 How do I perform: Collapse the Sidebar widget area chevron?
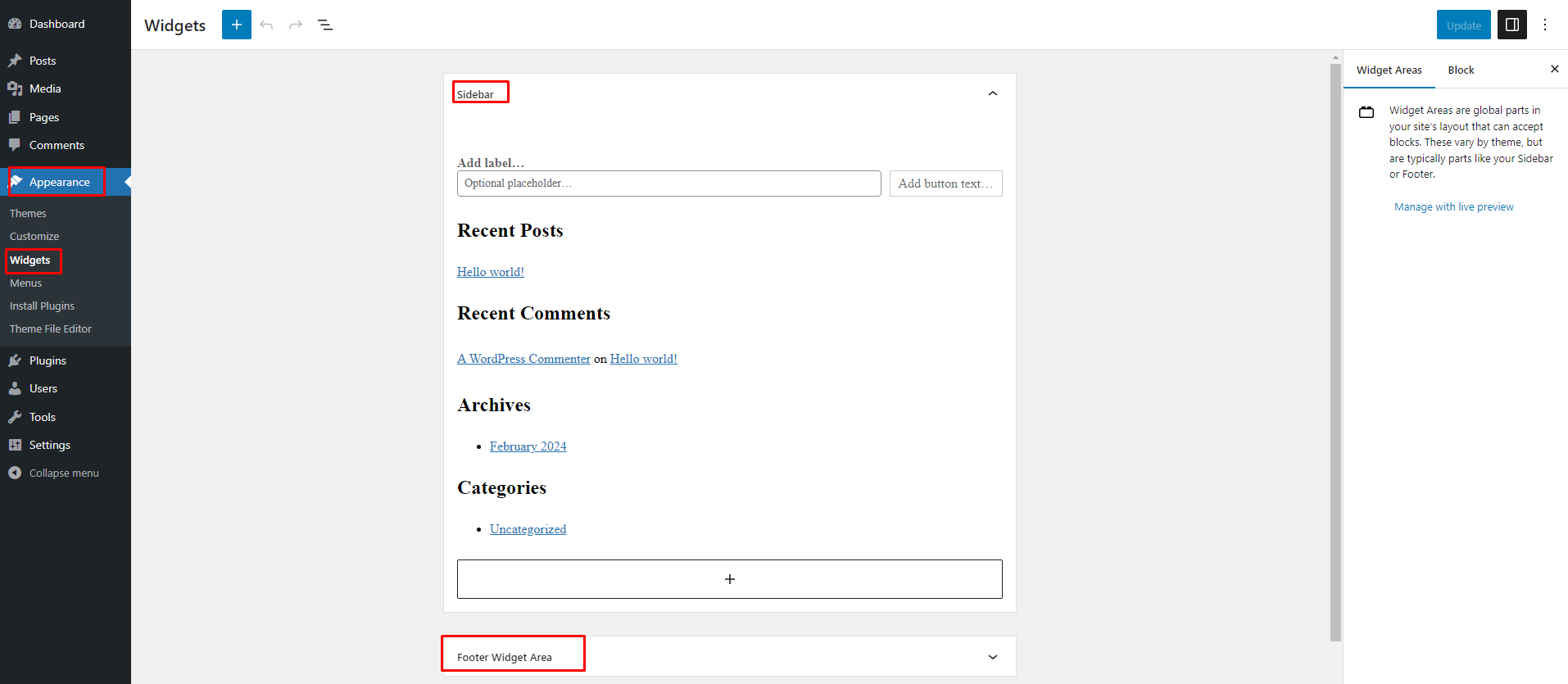tap(992, 93)
